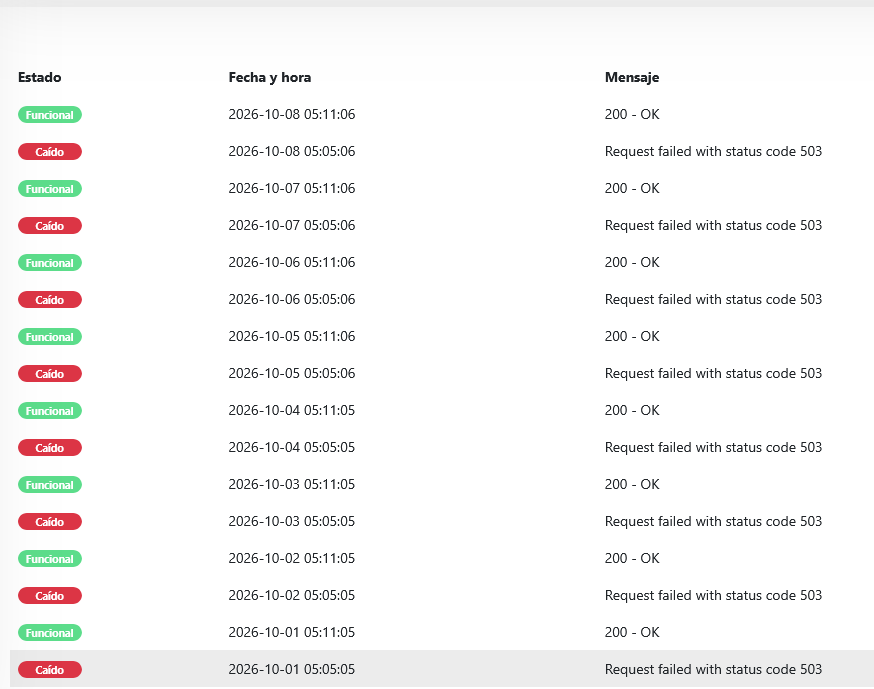Choose the 2026-10-02 05:05:05 timestamp cell
The height and width of the screenshot is (689, 874).
click(x=292, y=596)
